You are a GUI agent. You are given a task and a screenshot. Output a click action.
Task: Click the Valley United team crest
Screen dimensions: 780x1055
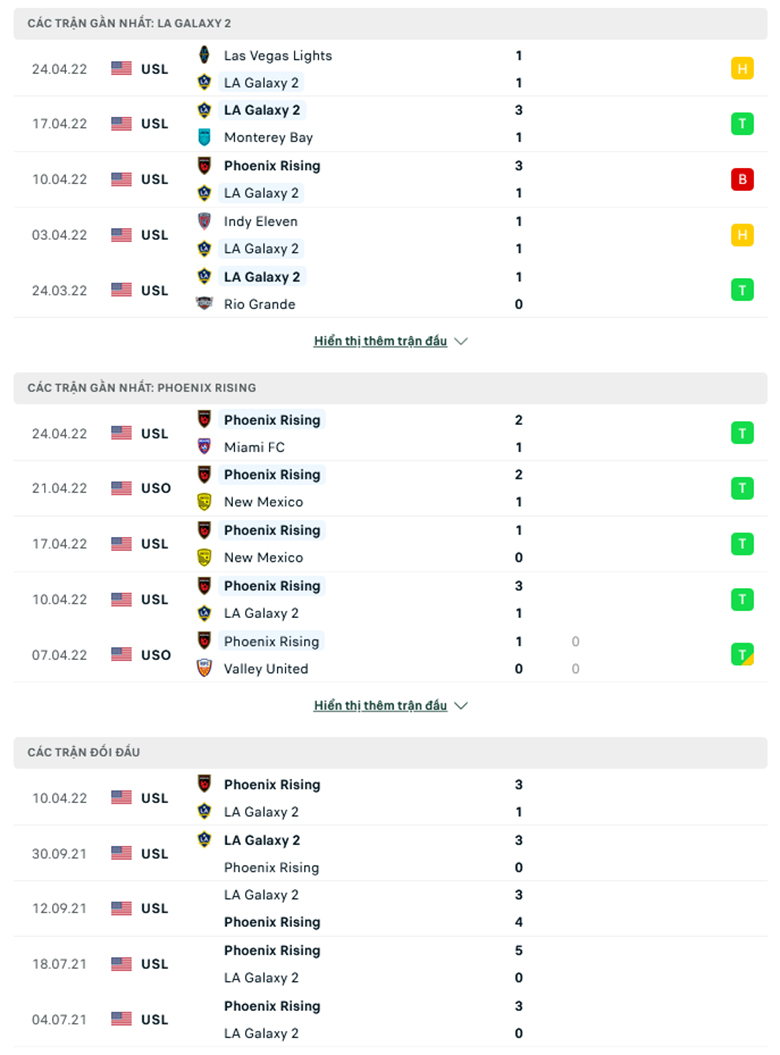tap(205, 668)
